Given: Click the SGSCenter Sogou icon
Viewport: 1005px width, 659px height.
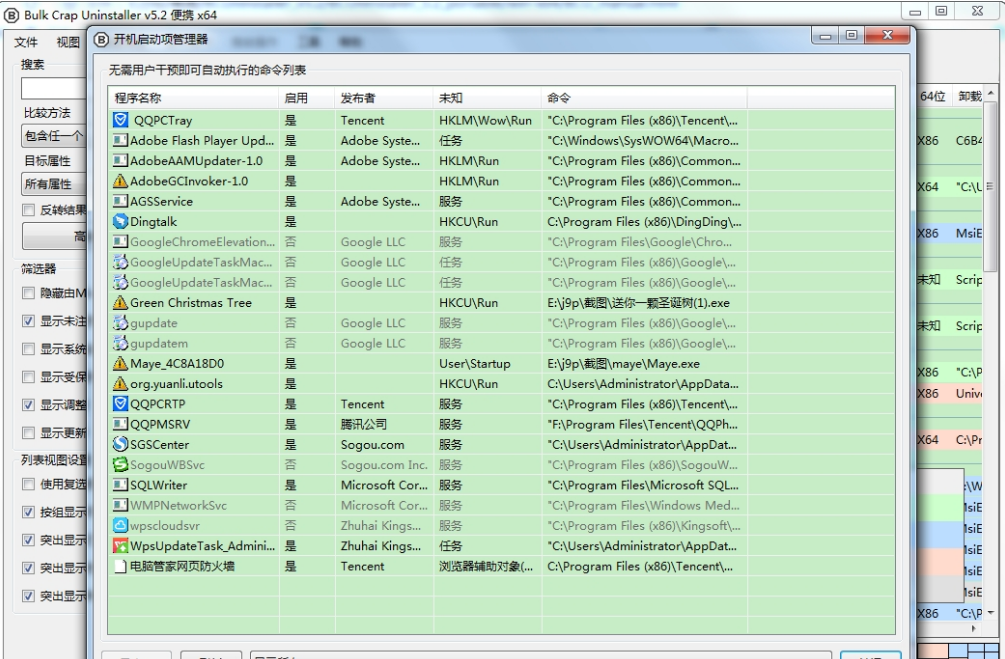Looking at the screenshot, I should tap(120, 444).
